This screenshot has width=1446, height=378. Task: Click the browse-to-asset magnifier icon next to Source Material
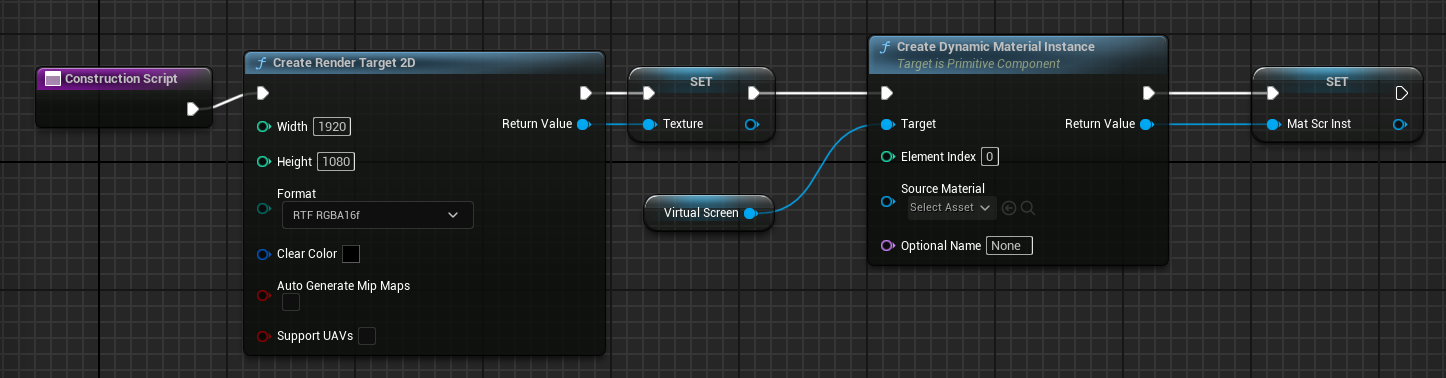tap(1027, 208)
